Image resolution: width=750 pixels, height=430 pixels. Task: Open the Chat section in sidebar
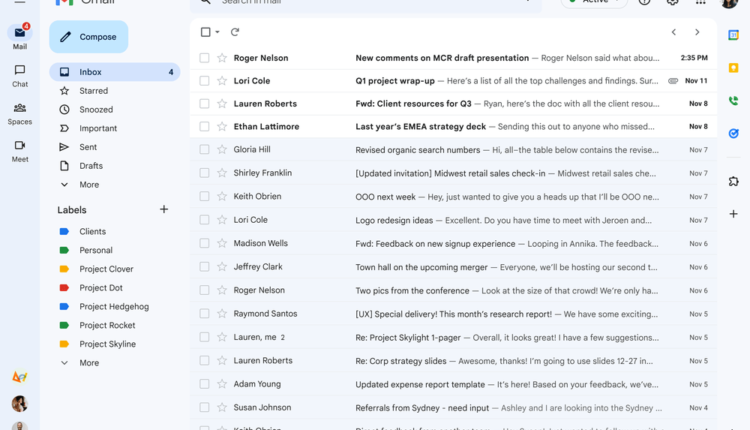[x=19, y=75]
